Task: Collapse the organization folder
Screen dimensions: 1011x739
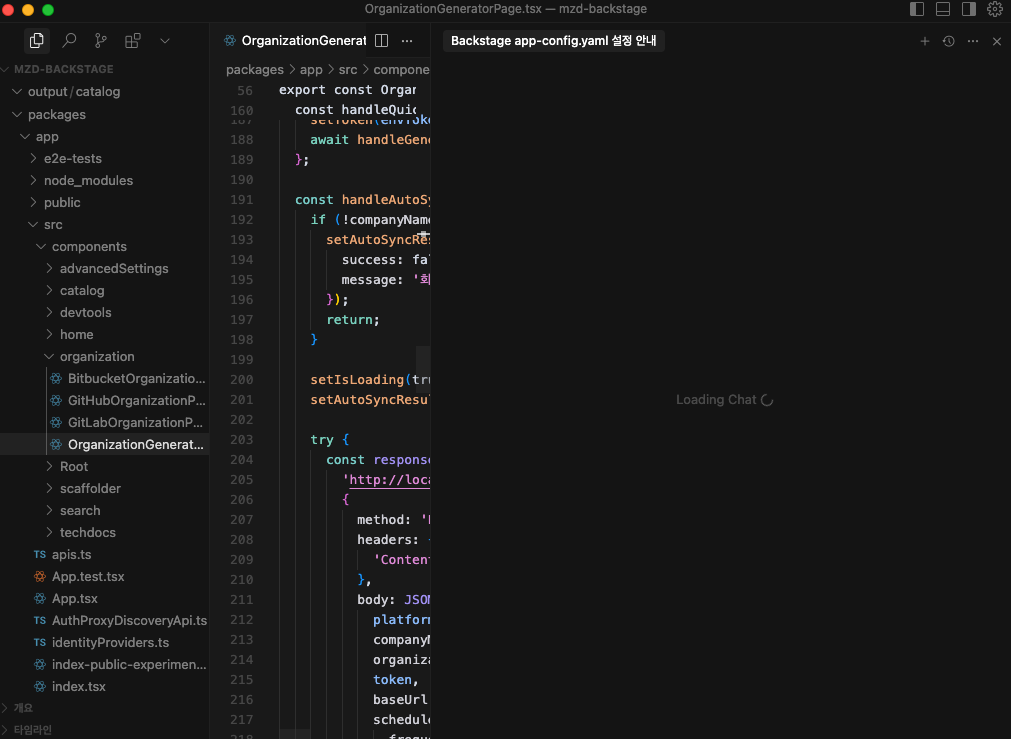Action: pyautogui.click(x=96, y=356)
